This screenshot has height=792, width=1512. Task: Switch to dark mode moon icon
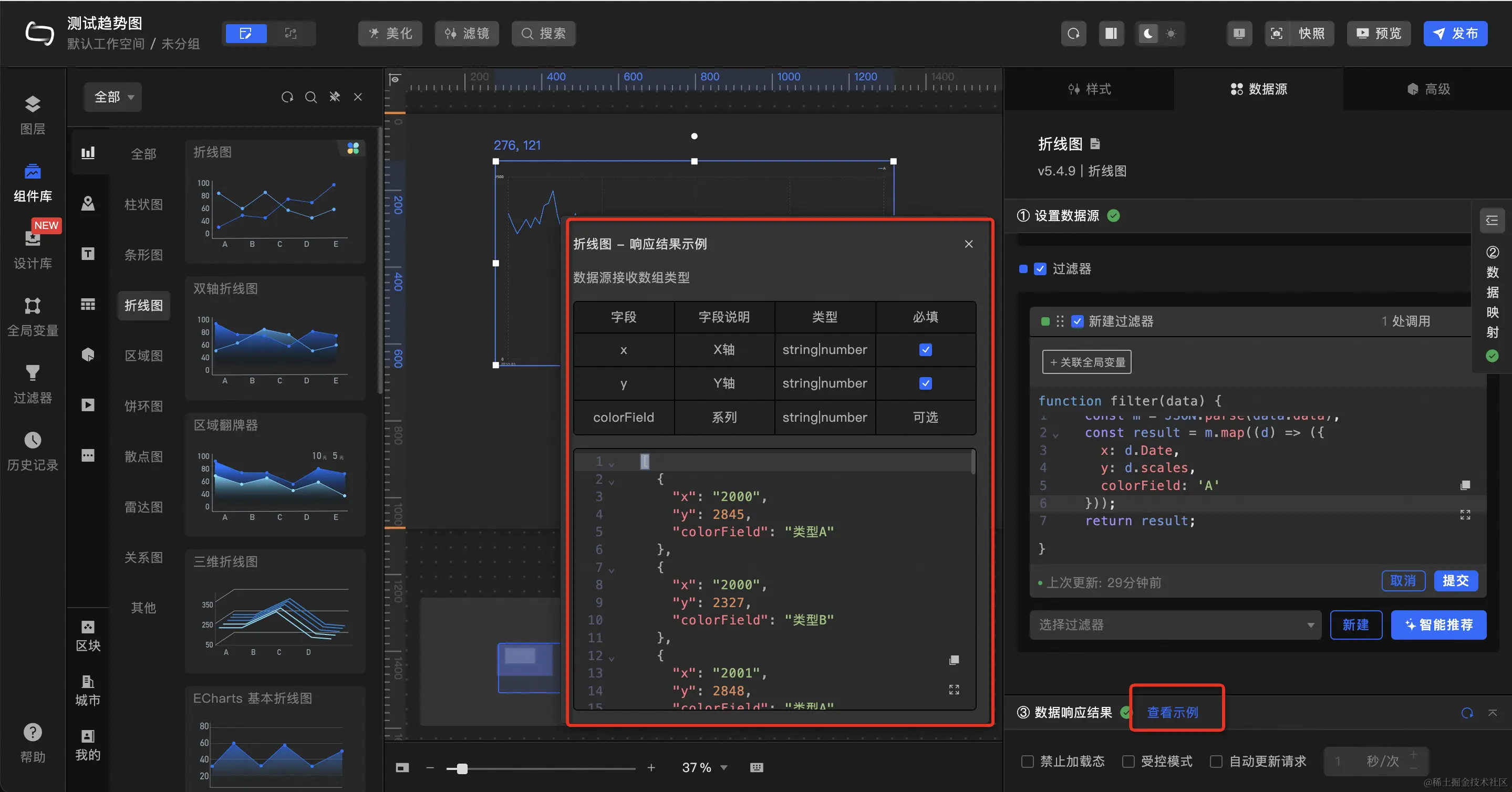[x=1148, y=34]
